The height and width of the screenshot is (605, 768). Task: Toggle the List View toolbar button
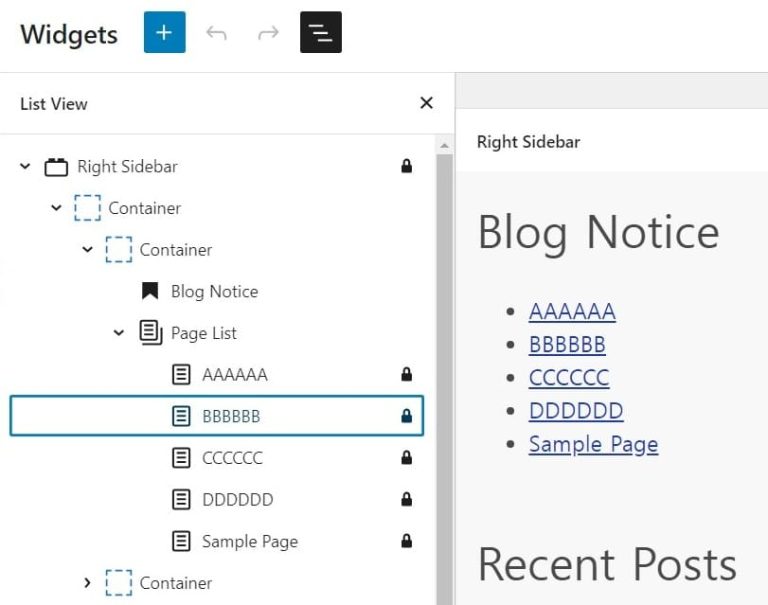(x=321, y=33)
